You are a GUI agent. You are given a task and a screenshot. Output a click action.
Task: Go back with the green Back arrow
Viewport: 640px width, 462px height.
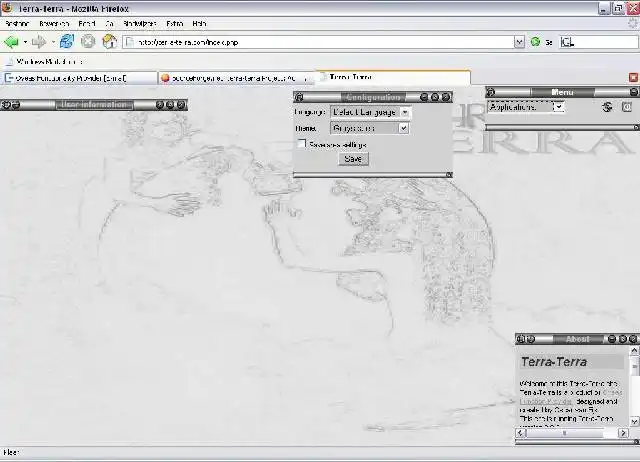point(11,42)
